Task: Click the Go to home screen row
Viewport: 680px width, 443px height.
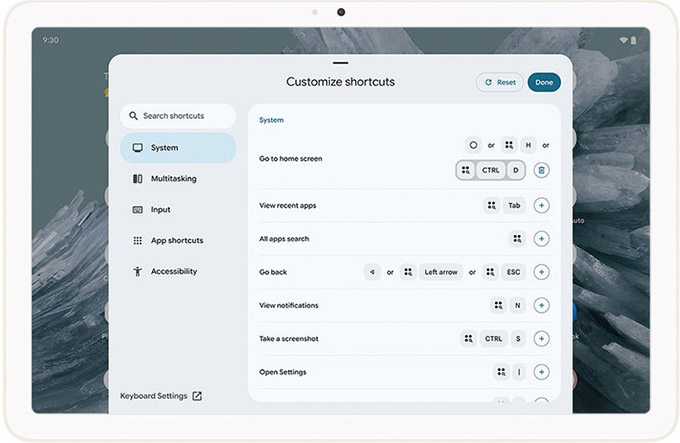Action: pyautogui.click(x=291, y=158)
